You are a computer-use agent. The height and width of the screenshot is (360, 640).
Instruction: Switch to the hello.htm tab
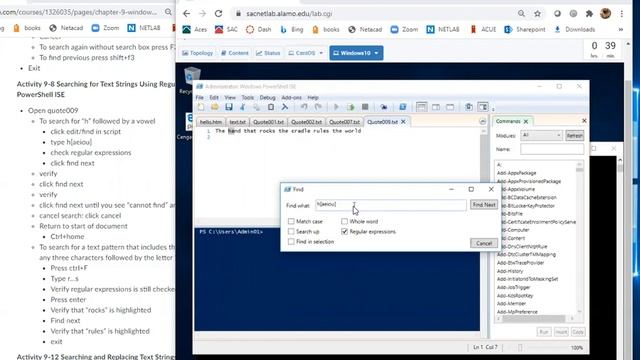pyautogui.click(x=211, y=122)
